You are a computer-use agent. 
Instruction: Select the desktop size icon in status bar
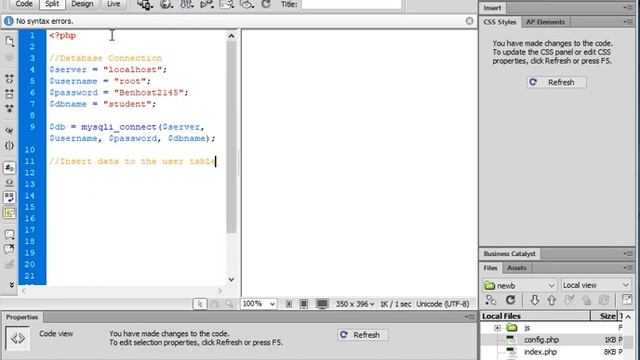click(x=322, y=304)
